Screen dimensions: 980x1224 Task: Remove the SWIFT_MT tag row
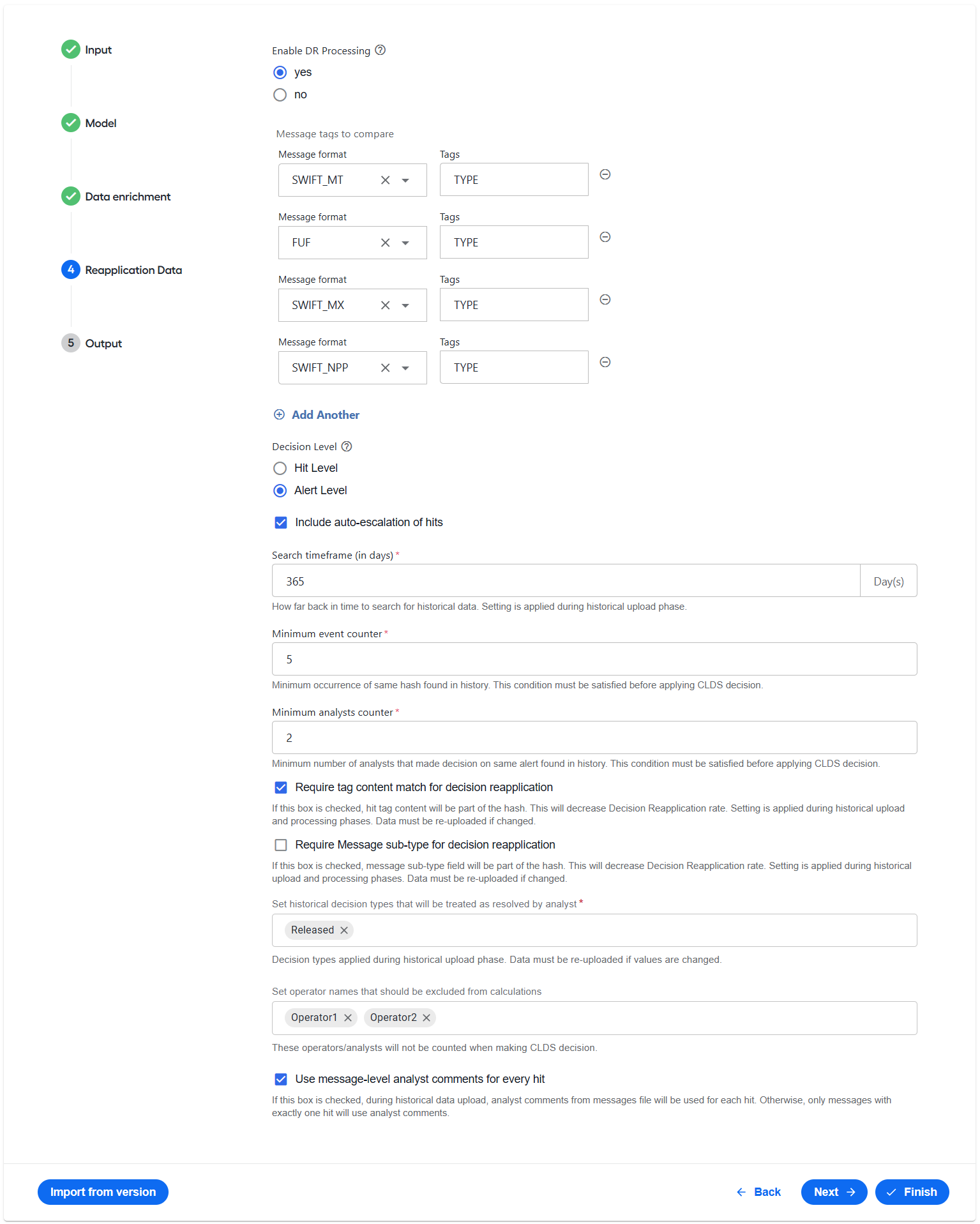(605, 174)
